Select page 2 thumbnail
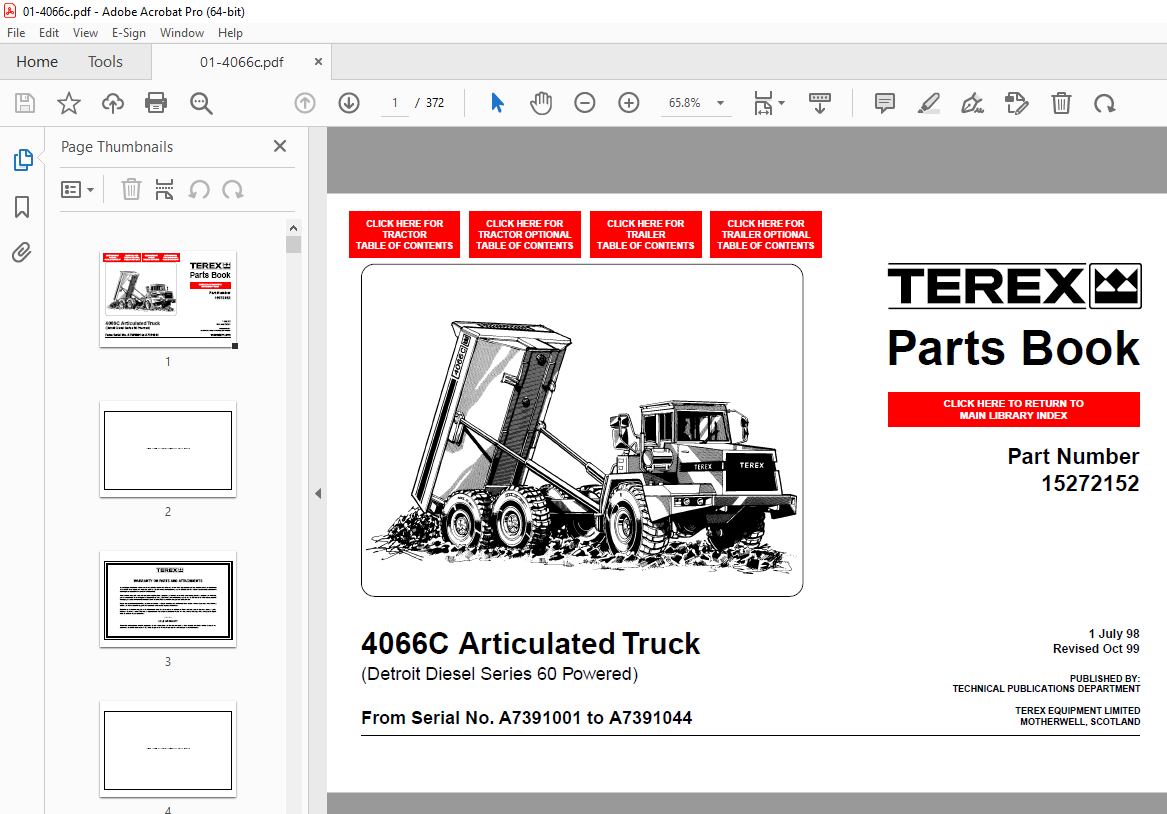 pos(168,449)
